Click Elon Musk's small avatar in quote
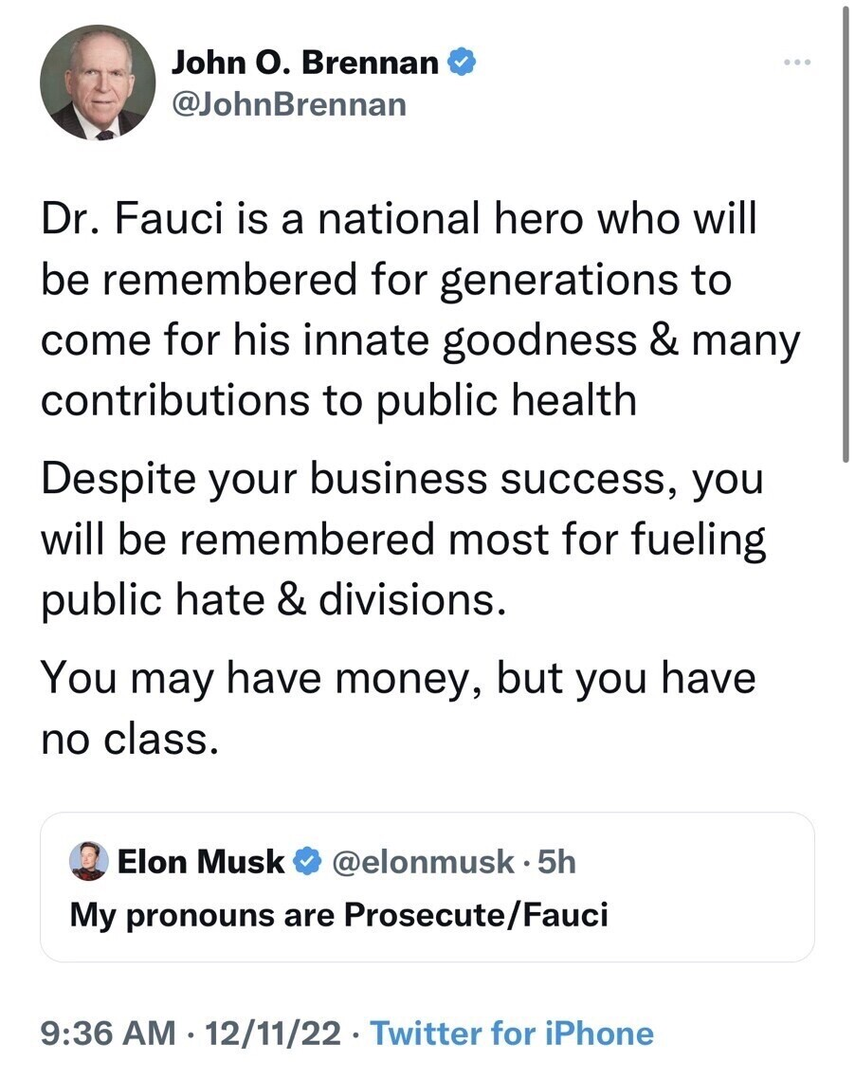The image size is (855, 1080). pyautogui.click(x=88, y=862)
